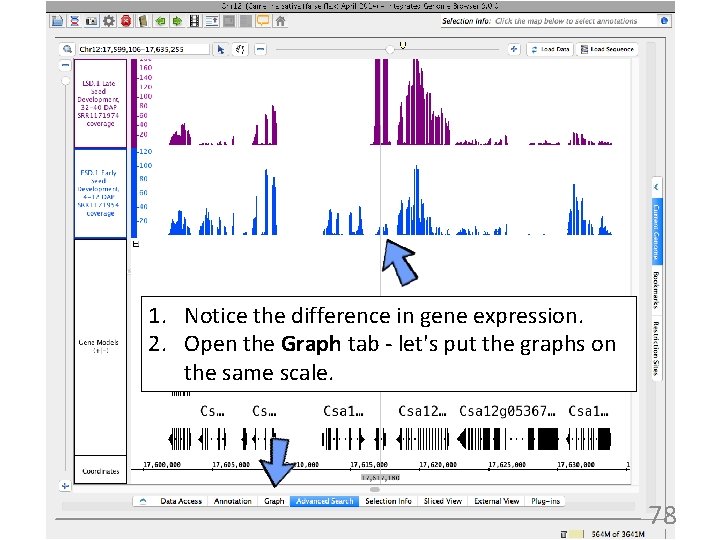Click the second gray square toolbar icon
This screenshot has height=540, width=720.
[246, 21]
